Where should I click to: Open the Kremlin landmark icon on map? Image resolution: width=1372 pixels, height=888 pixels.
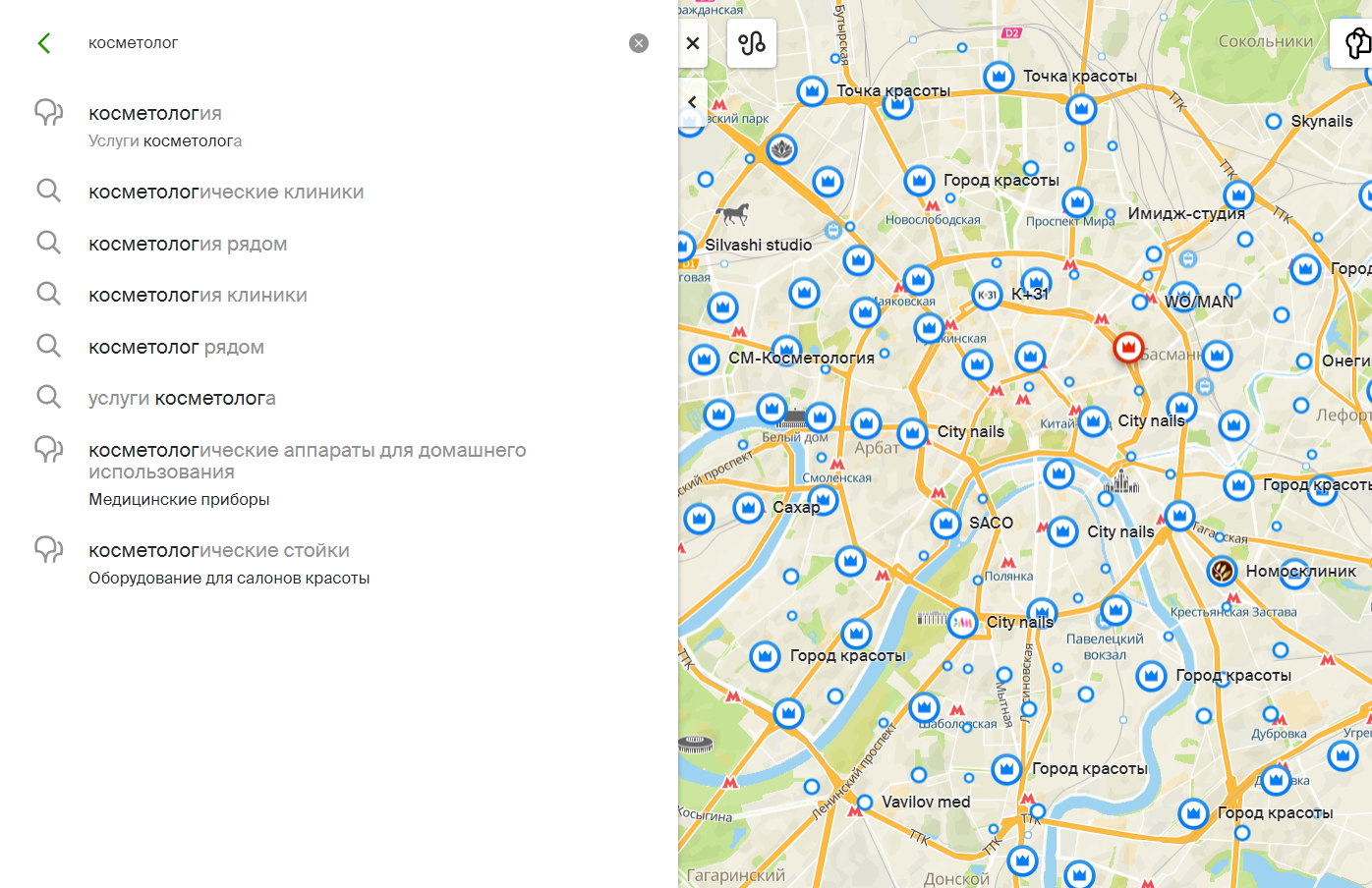pos(1120,480)
